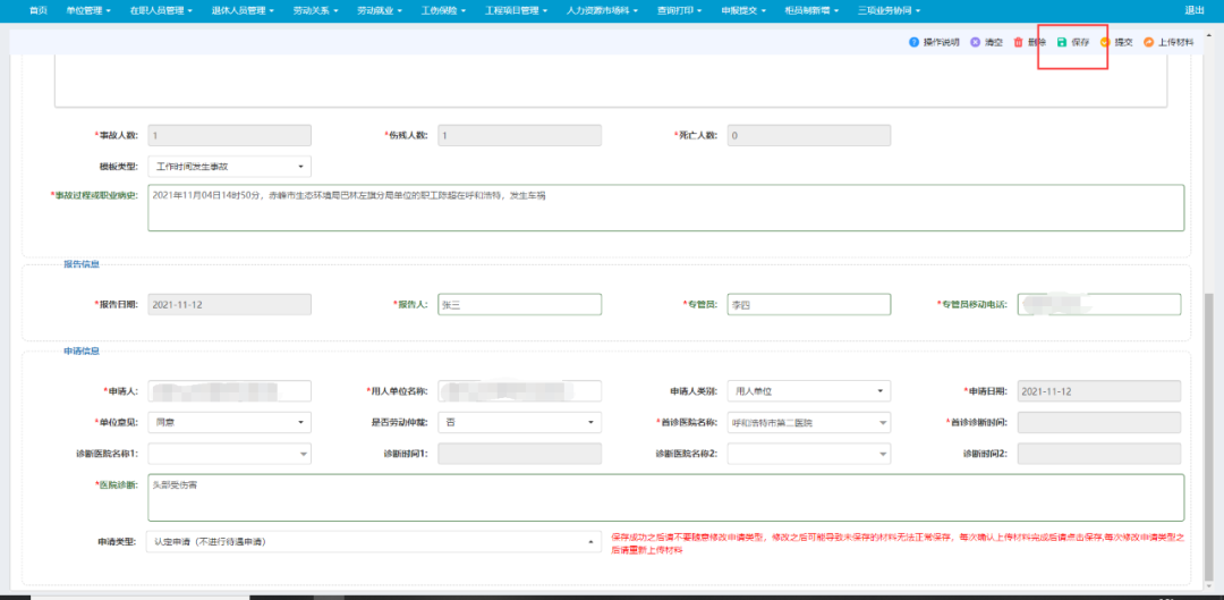Click the 保存 (Save) toolbar icon
The width and height of the screenshot is (1224, 600).
pyautogui.click(x=1062, y=43)
